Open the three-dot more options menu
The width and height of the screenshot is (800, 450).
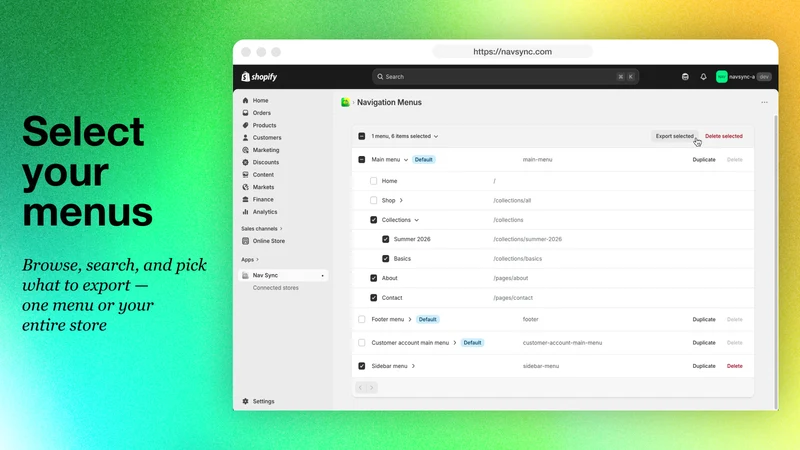click(764, 102)
